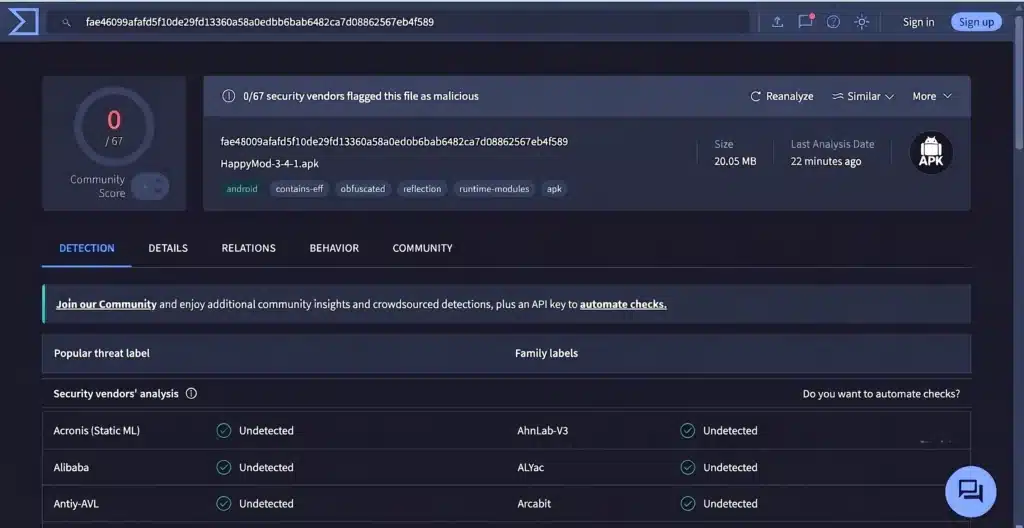Click the AhnLab-V3 Undetected check icon

[x=687, y=431]
